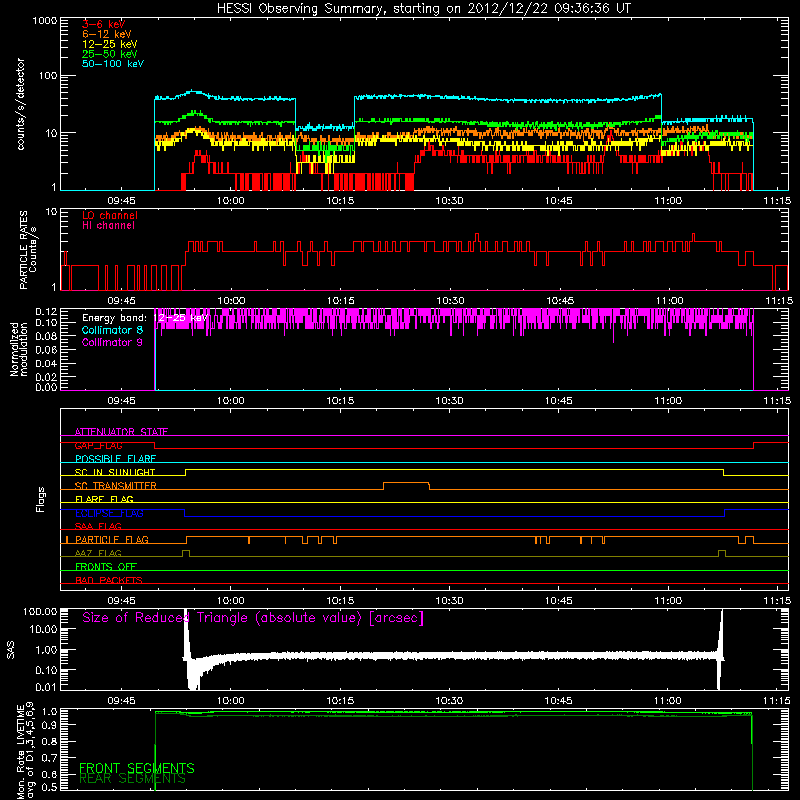Select the 6-12 keV legend label
This screenshot has width=800, height=800.
click(107, 34)
